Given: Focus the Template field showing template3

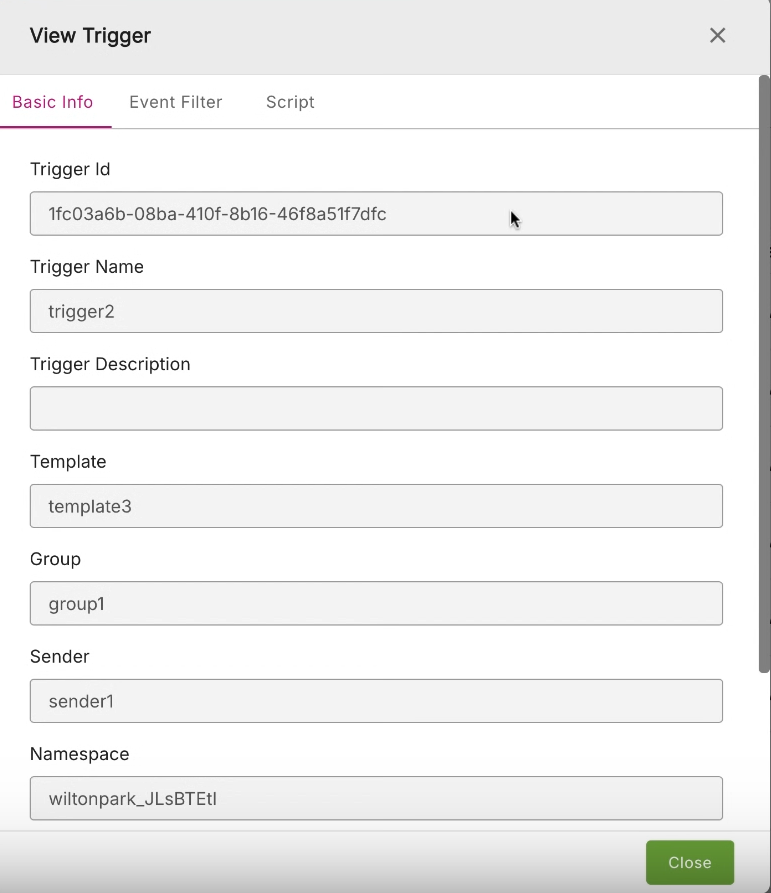Looking at the screenshot, I should [x=376, y=506].
